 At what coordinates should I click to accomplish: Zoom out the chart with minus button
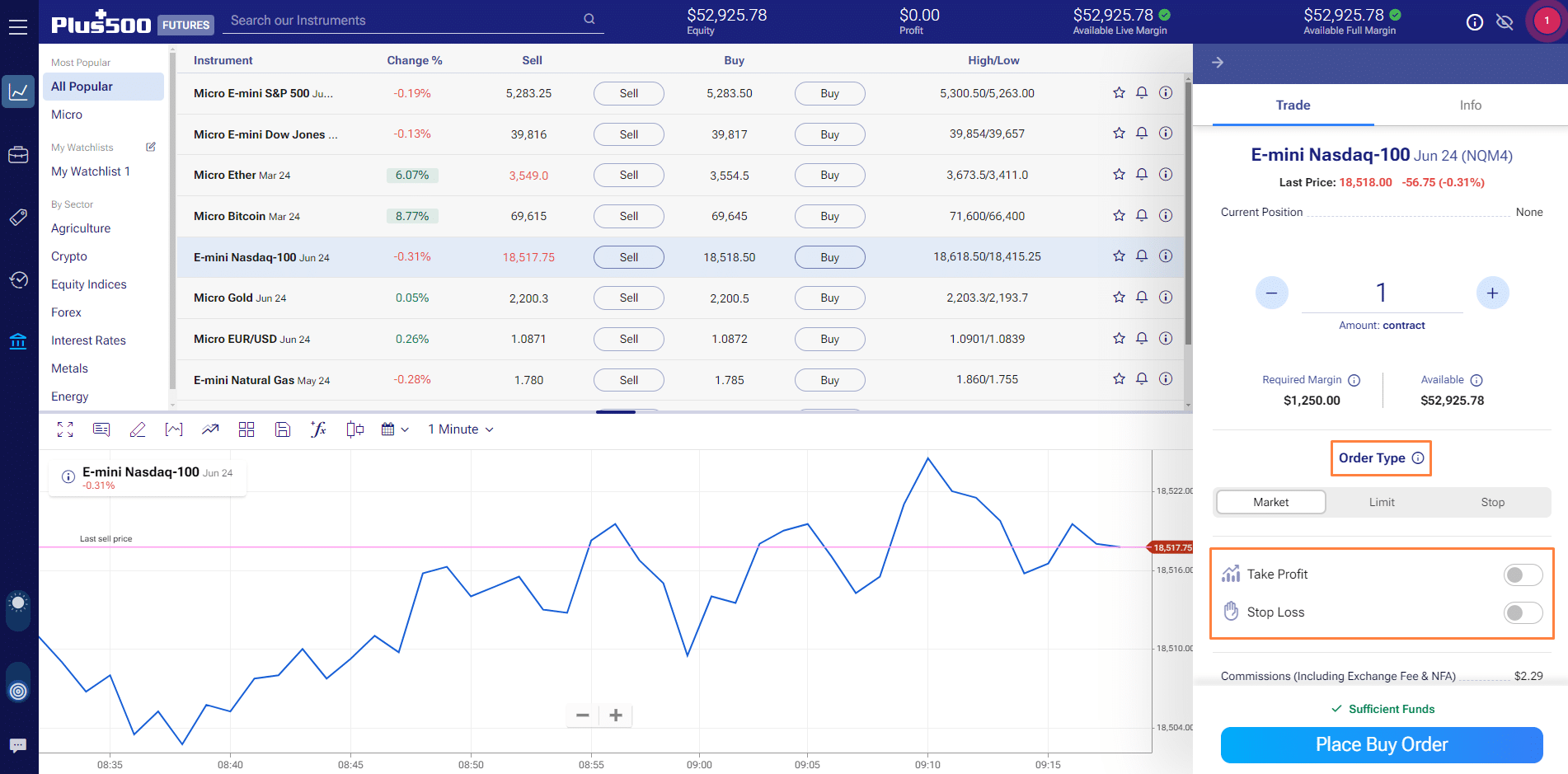click(x=583, y=715)
